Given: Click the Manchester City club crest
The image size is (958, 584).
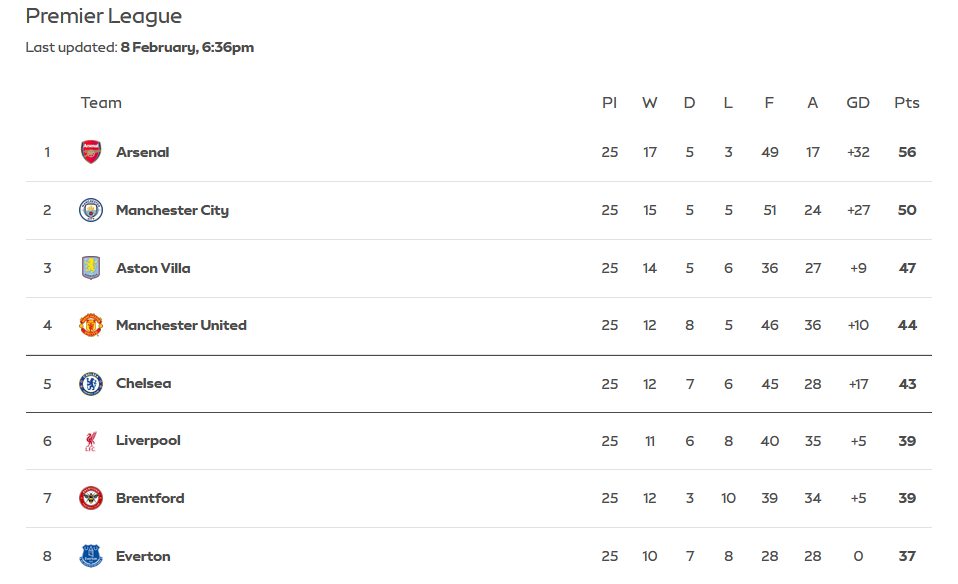Looking at the screenshot, I should 91,210.
